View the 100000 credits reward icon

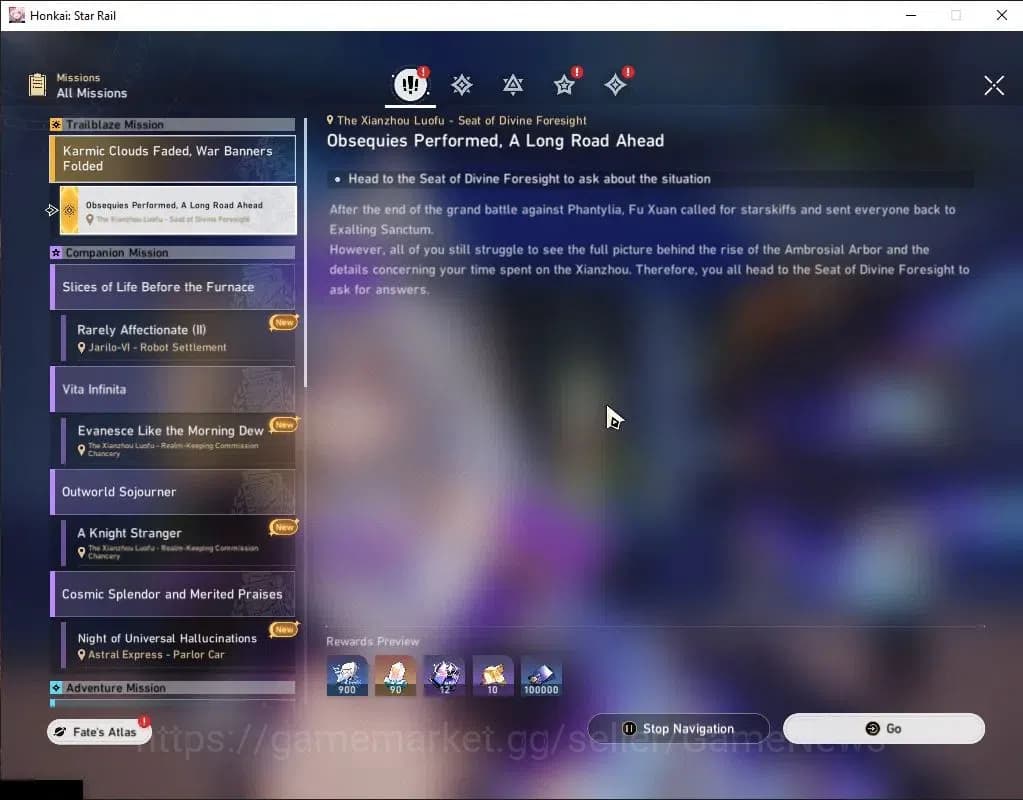[541, 676]
